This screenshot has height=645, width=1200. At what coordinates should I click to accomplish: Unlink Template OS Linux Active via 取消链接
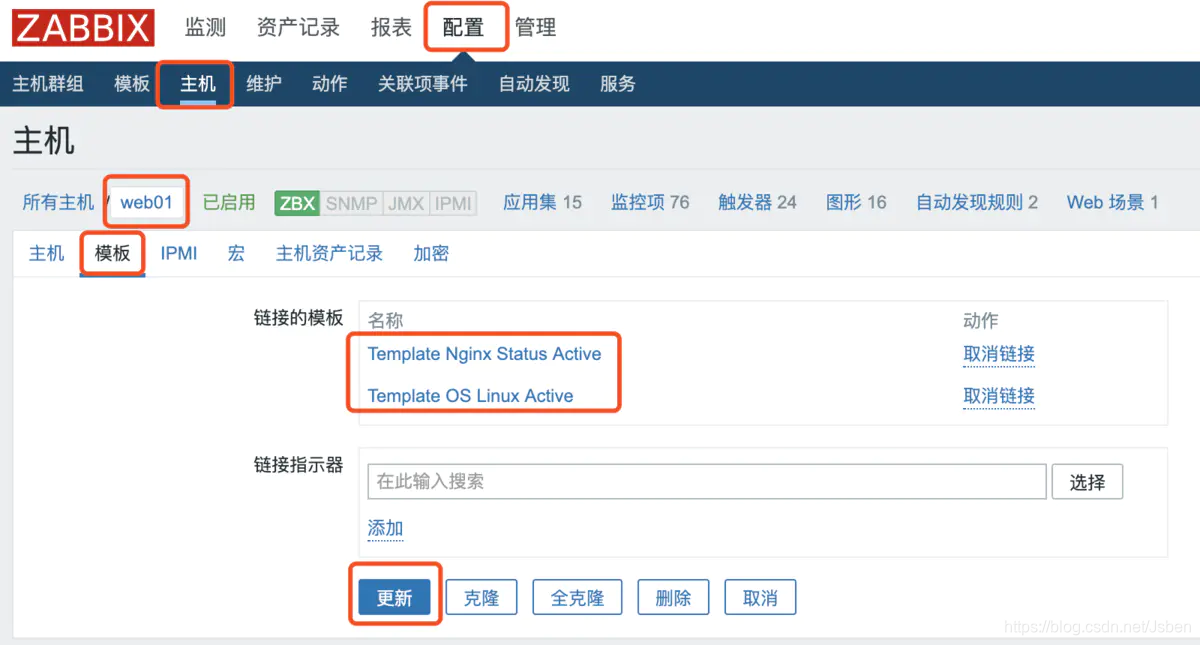coord(999,396)
